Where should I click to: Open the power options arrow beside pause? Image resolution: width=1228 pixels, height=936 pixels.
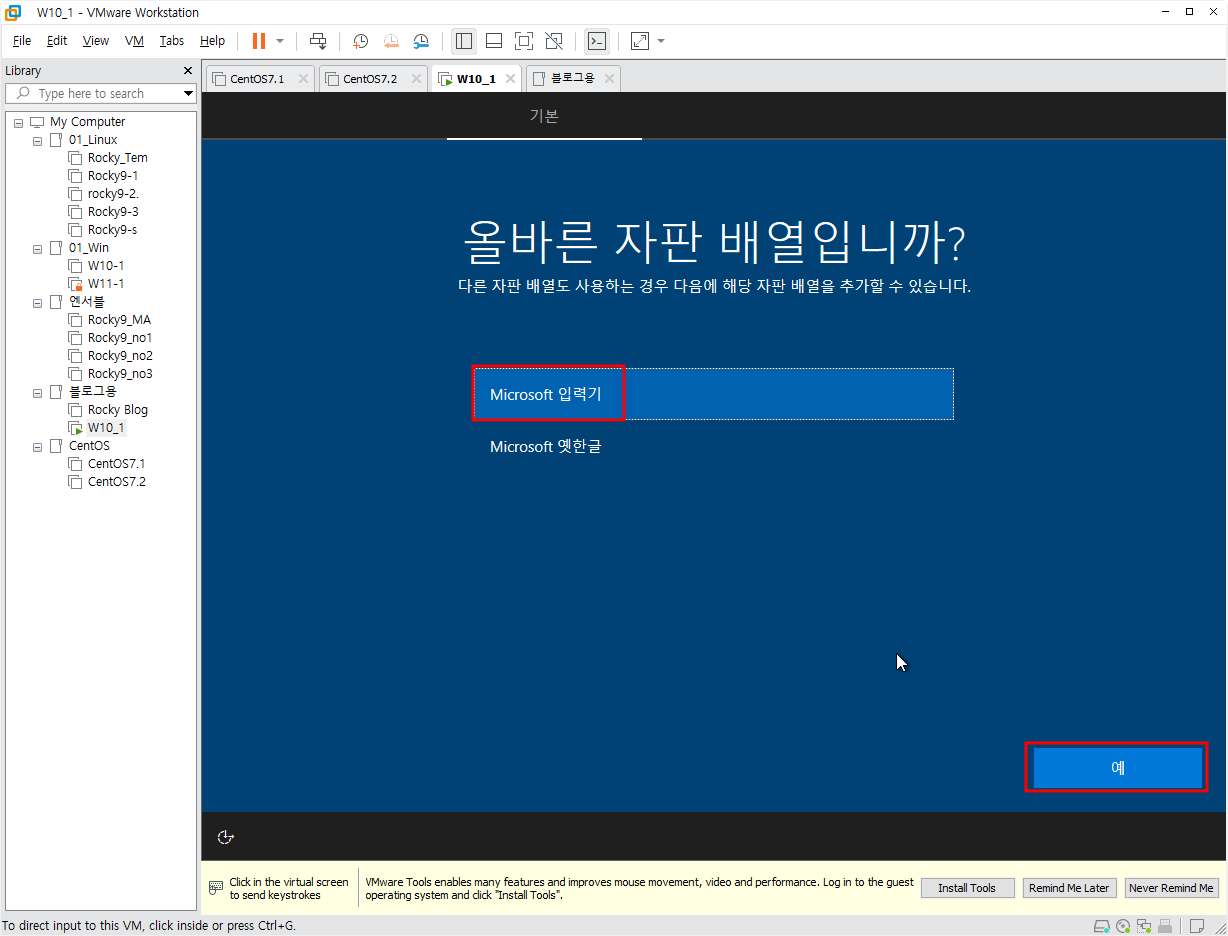coord(280,41)
